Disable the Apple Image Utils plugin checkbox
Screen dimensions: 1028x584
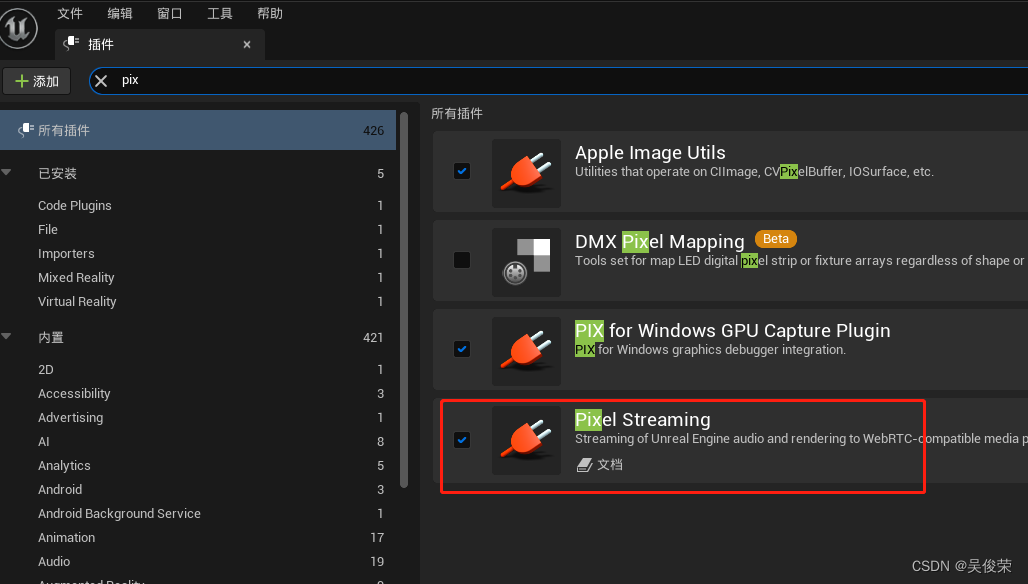[462, 171]
